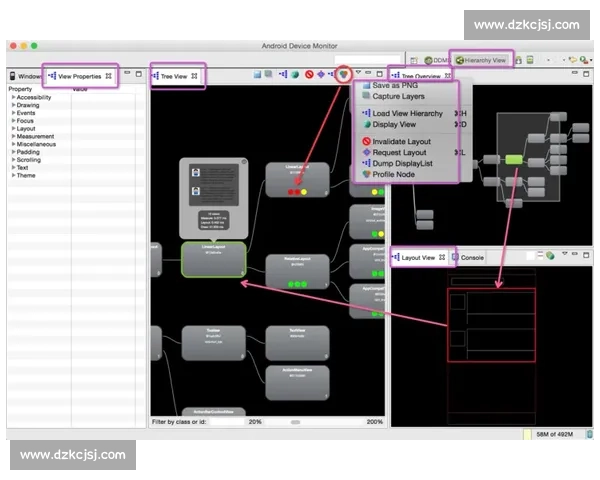Expand the Scrolling property group

pos(13,160)
